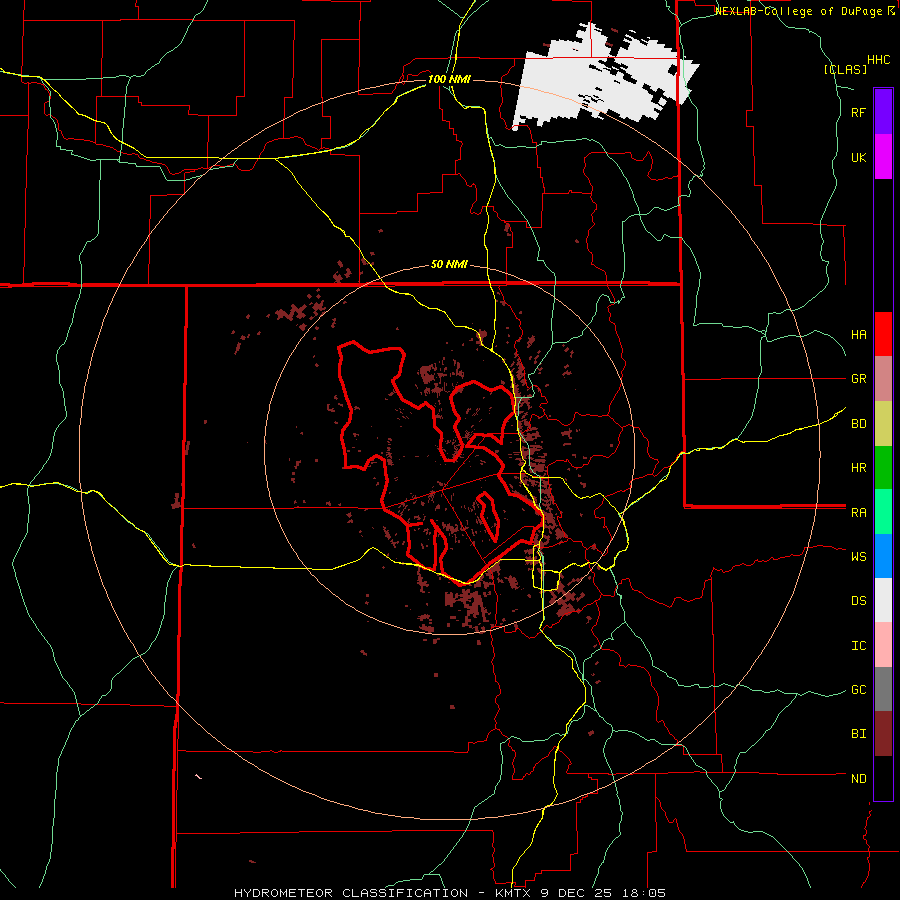This screenshot has height=900, width=900.
Task: Click the ND legend label
Action: click(858, 778)
